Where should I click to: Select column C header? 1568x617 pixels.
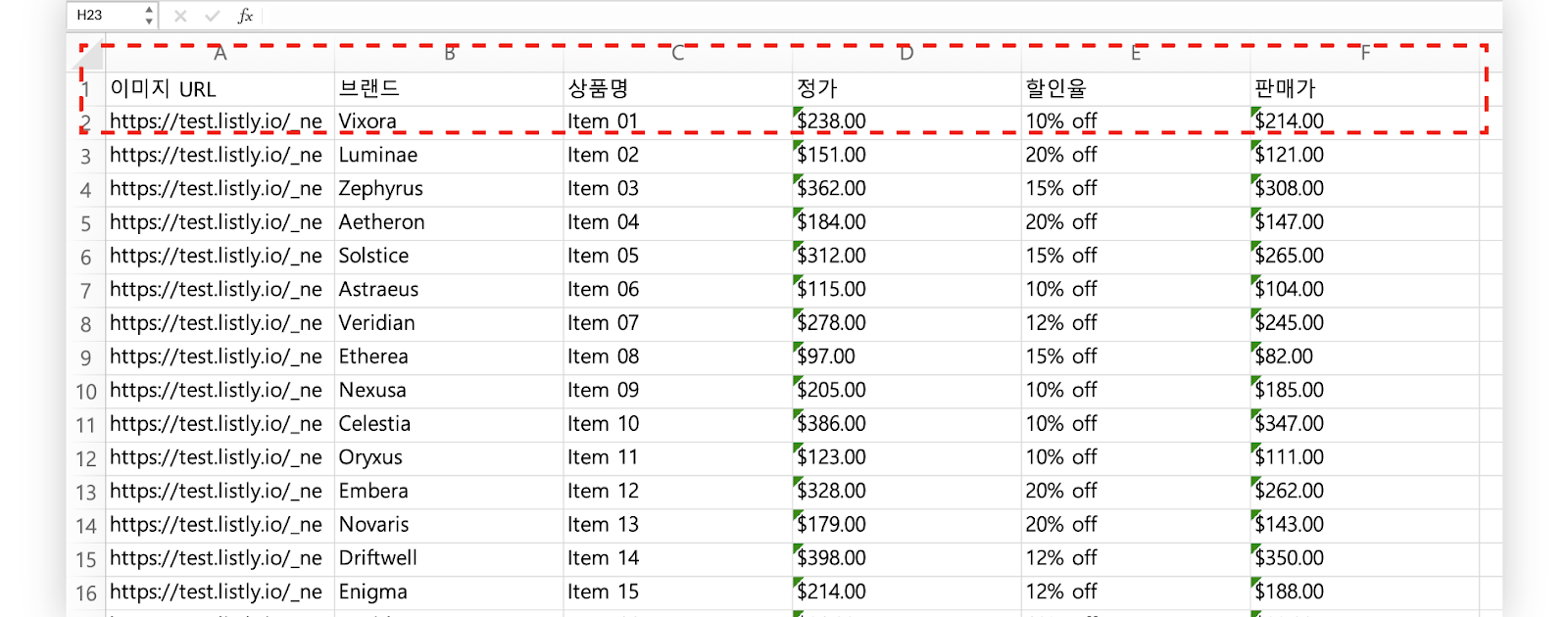pyautogui.click(x=677, y=54)
